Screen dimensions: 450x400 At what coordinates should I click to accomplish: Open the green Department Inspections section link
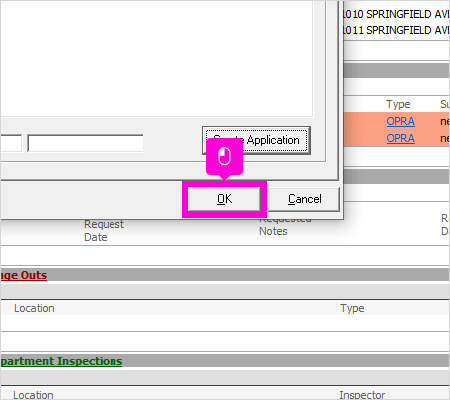click(x=61, y=361)
